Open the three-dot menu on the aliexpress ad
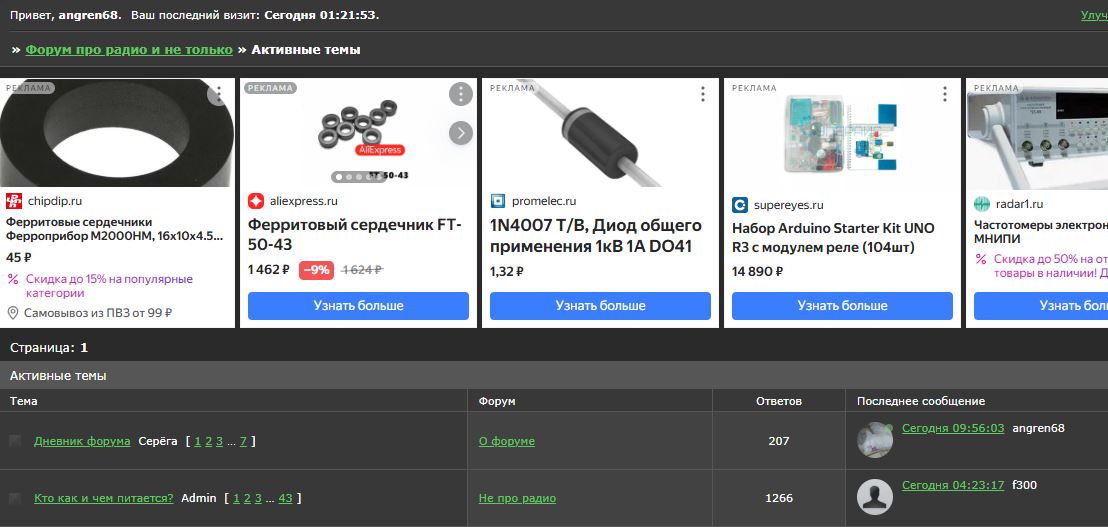The width and height of the screenshot is (1108, 527). pos(461,94)
